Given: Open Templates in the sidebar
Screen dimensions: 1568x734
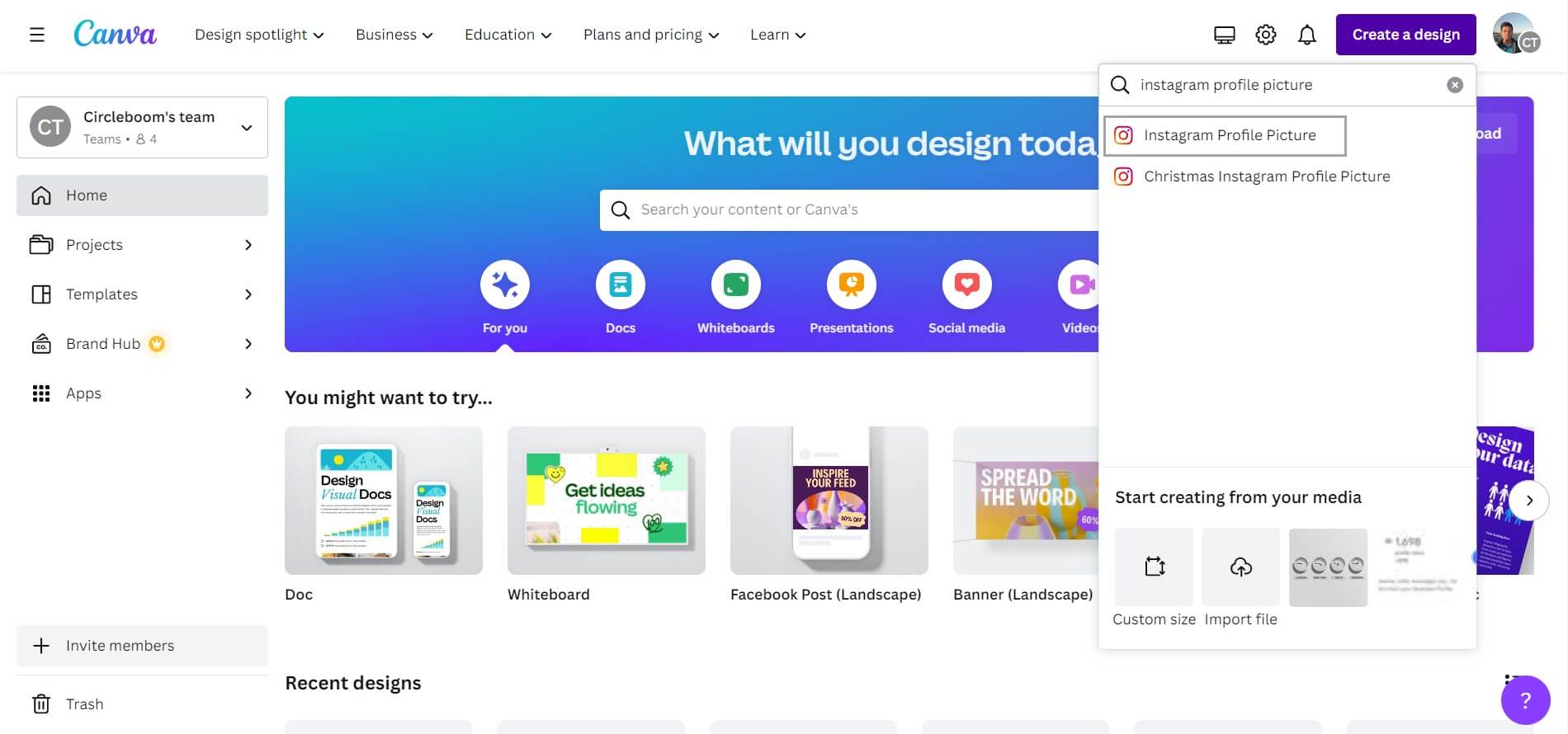Looking at the screenshot, I should 142,294.
